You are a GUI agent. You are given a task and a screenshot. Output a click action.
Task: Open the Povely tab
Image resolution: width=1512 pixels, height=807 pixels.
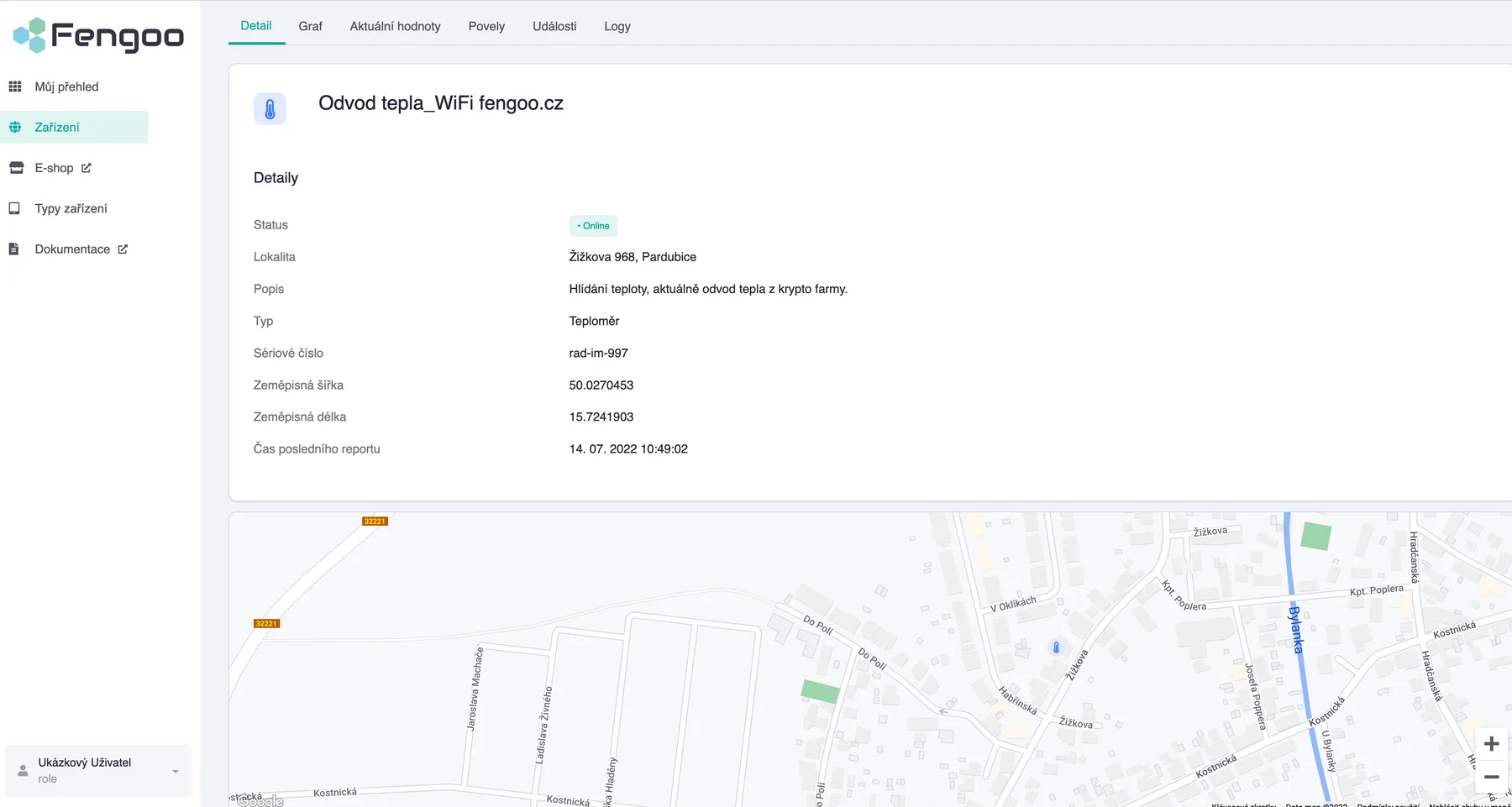pos(486,26)
